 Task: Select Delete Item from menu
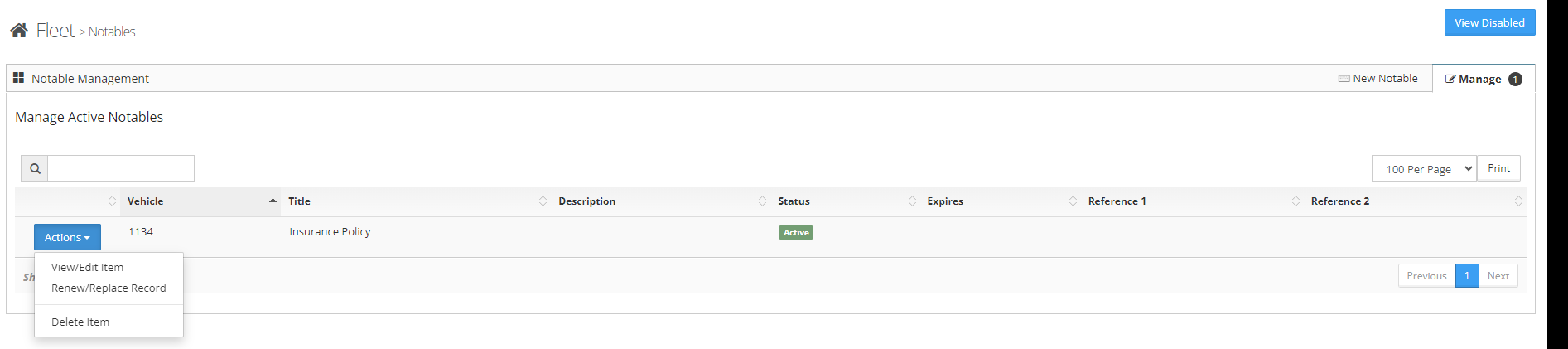80,322
